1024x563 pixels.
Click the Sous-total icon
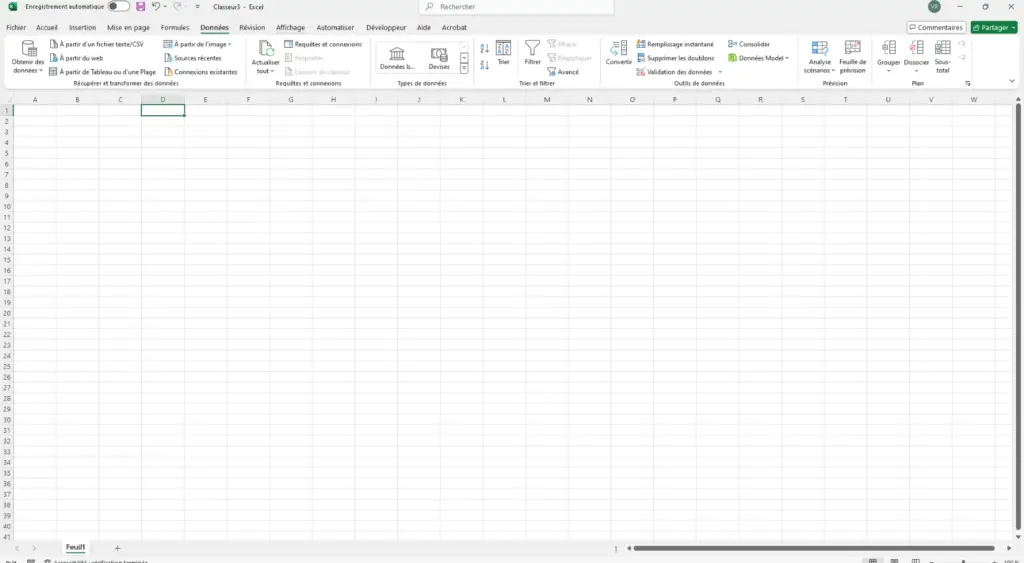(x=942, y=48)
